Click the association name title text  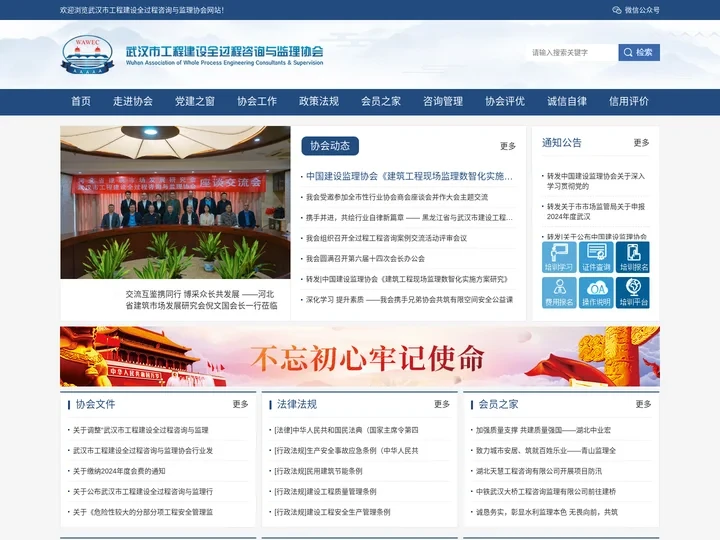coord(225,55)
